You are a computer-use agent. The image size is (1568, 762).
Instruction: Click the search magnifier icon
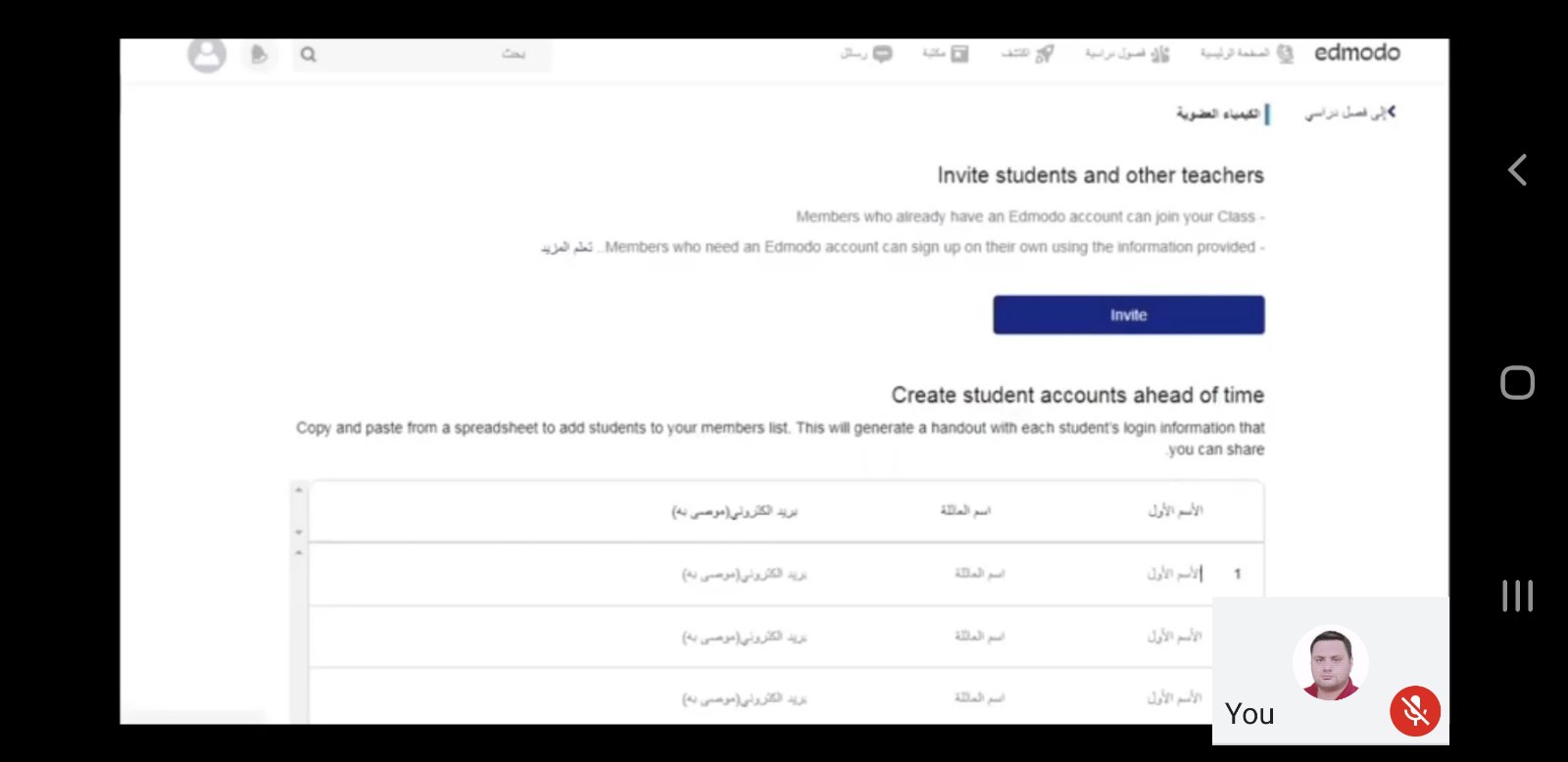click(309, 55)
